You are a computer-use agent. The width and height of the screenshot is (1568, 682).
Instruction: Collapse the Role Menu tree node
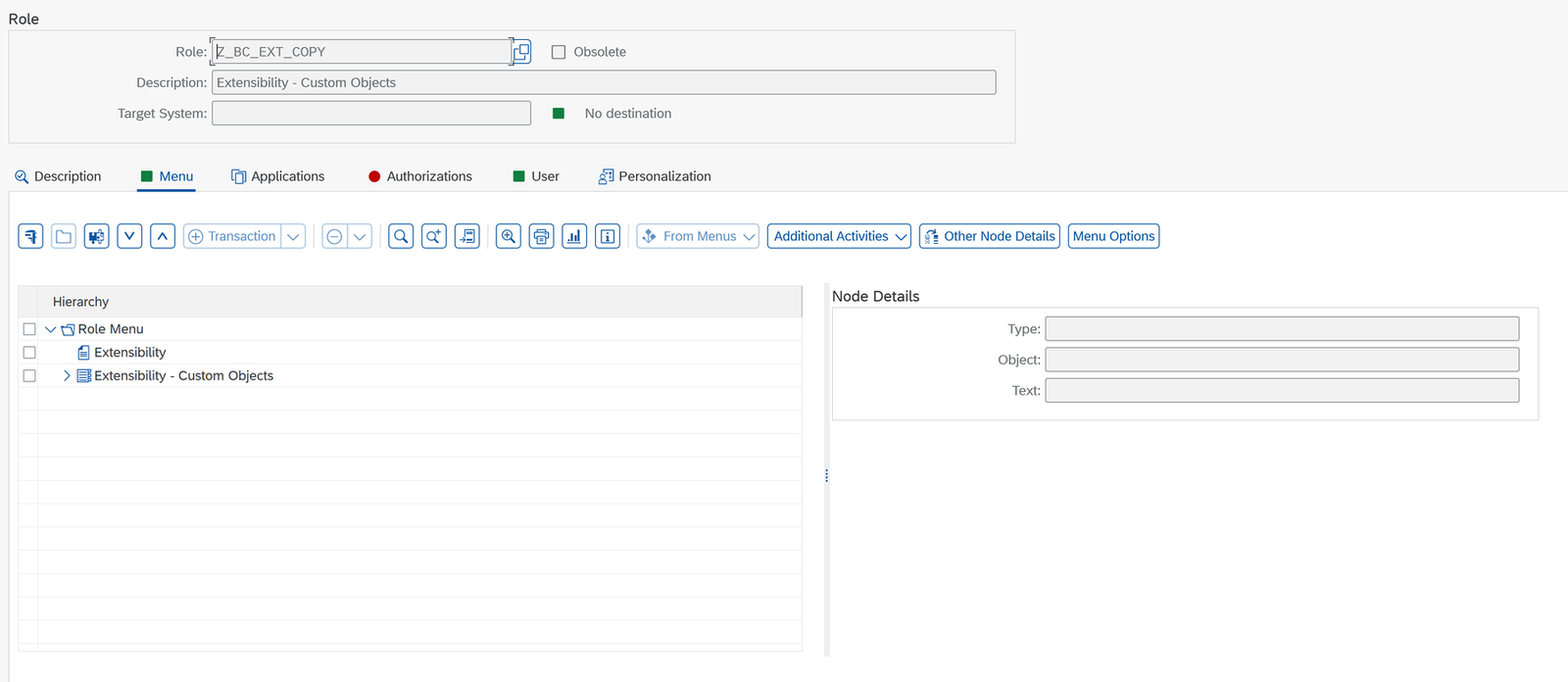(51, 329)
